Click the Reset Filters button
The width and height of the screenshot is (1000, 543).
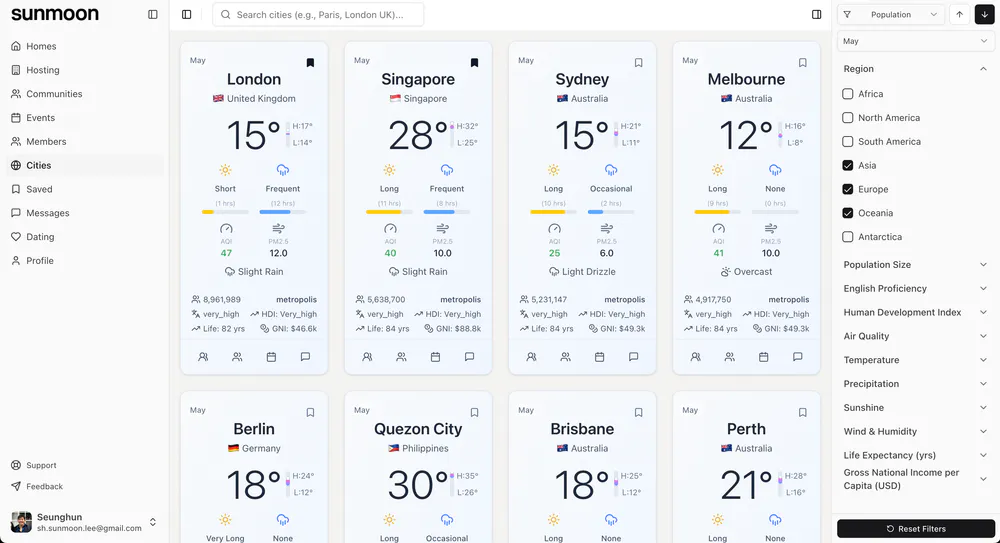pyautogui.click(x=915, y=528)
